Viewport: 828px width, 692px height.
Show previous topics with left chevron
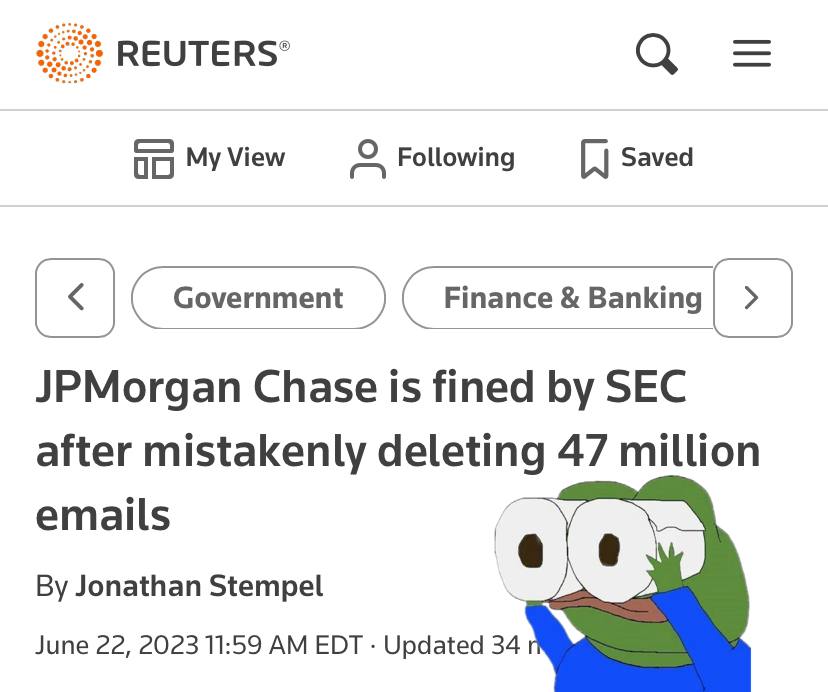click(75, 297)
